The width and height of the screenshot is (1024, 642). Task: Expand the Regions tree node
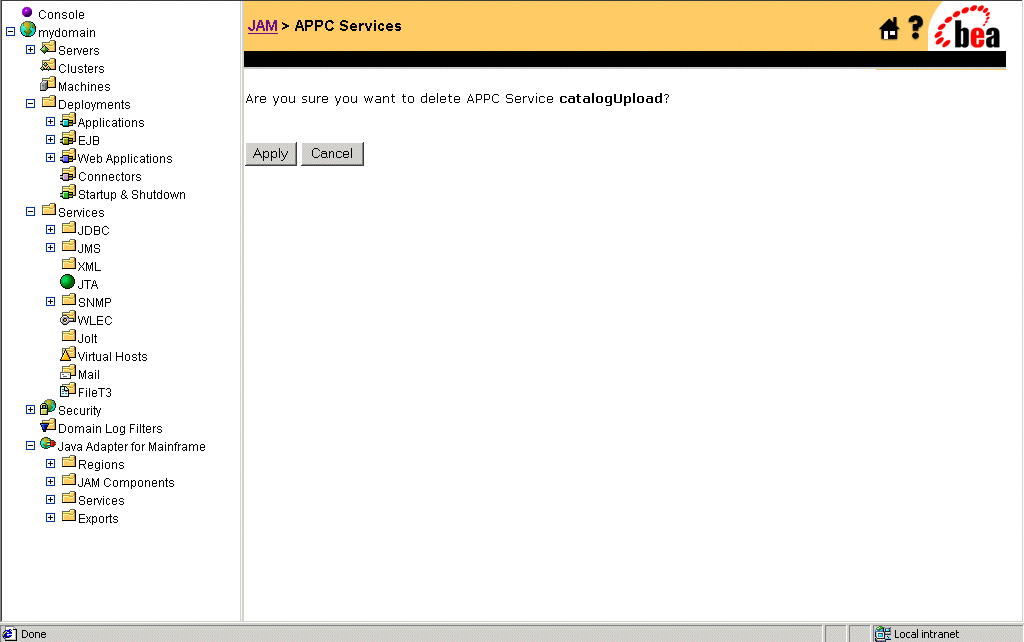point(50,463)
